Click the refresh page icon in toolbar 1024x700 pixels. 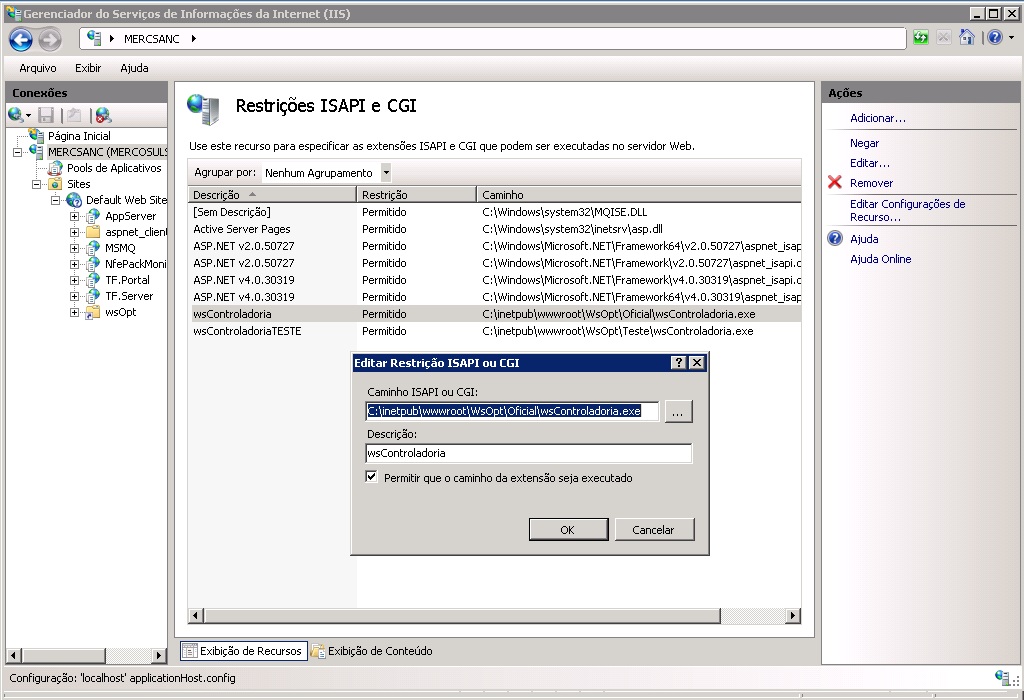click(x=920, y=38)
